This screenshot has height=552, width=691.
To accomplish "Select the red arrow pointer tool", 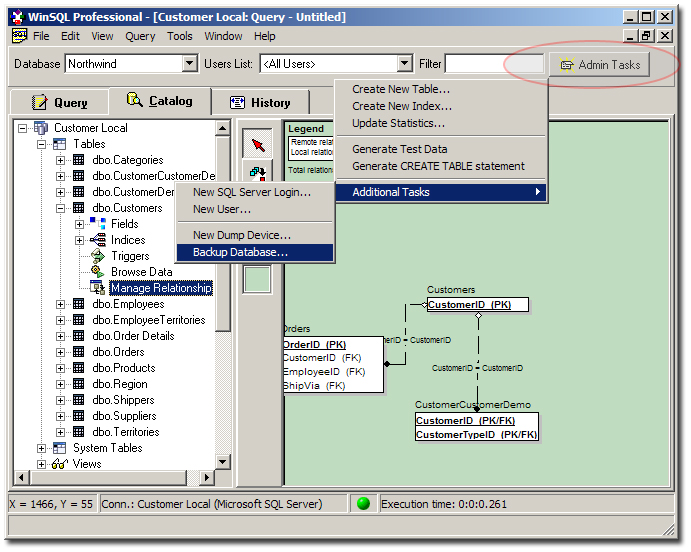I will tap(258, 144).
